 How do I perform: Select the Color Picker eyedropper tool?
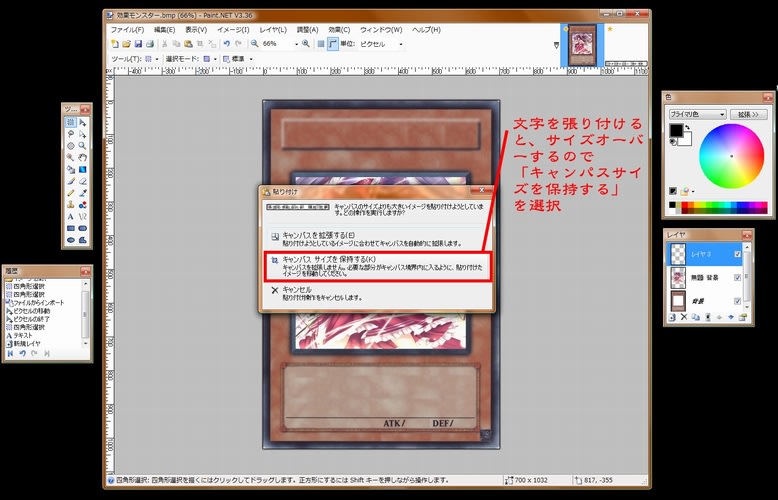pyautogui.click(x=82, y=193)
